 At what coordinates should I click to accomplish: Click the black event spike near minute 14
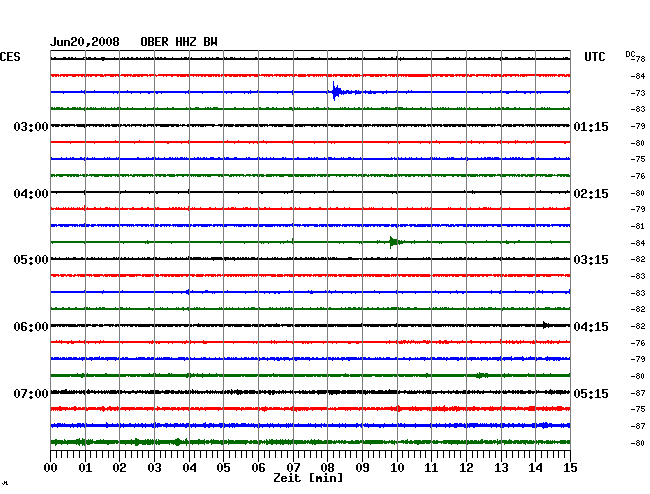click(546, 325)
